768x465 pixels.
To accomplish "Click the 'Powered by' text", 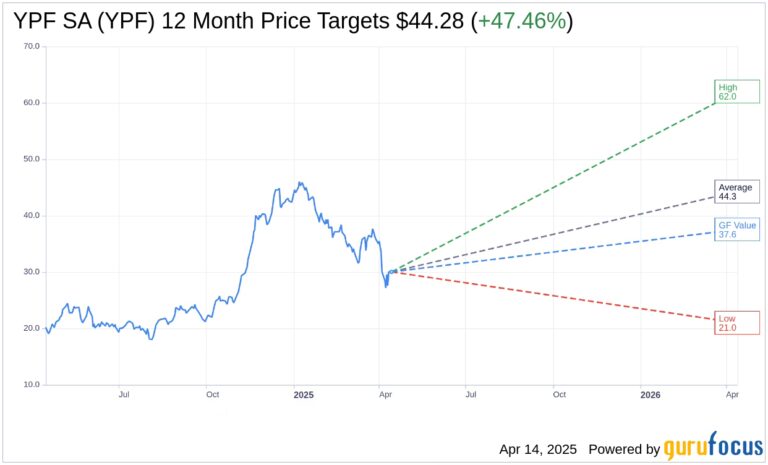I will click(x=624, y=449).
